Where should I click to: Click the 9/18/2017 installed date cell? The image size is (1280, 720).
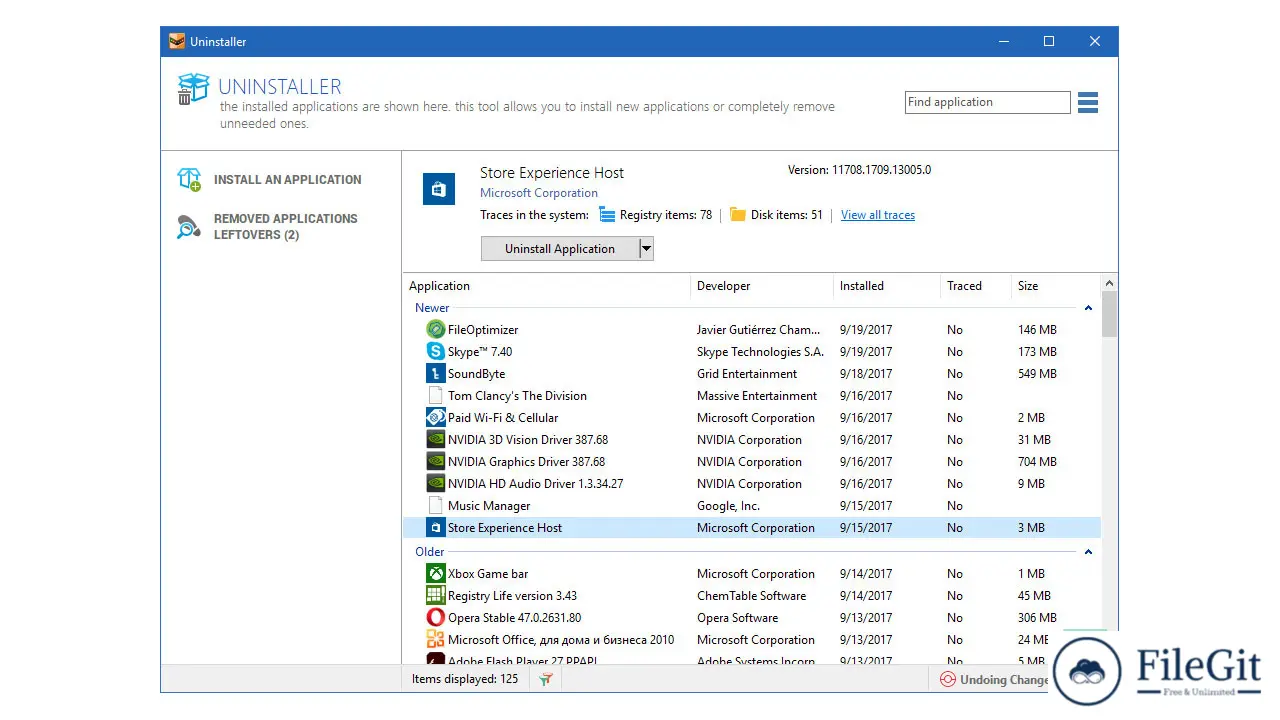[866, 374]
